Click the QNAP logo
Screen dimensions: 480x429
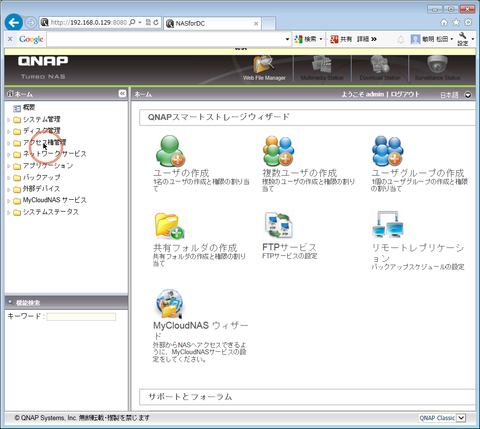[x=43, y=61]
